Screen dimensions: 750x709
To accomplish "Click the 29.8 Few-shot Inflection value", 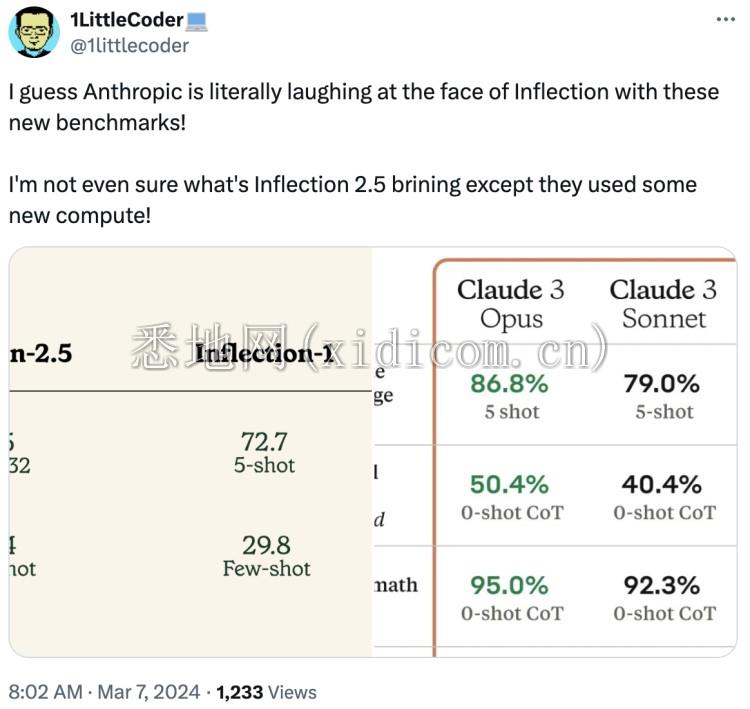I will (x=266, y=545).
